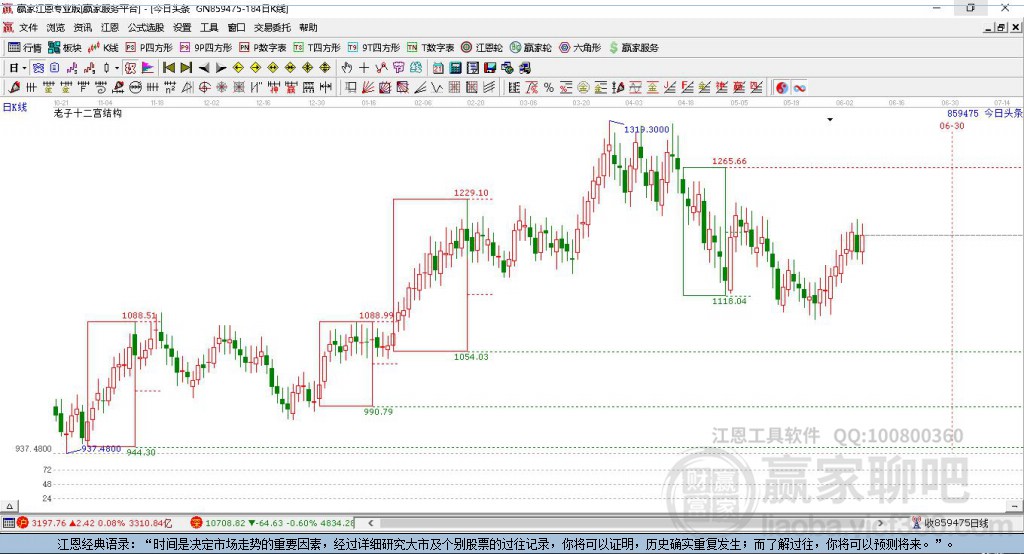The height and width of the screenshot is (554, 1024).
Task: Switch to the K线 candlestick chart
Action: pyautogui.click(x=103, y=48)
